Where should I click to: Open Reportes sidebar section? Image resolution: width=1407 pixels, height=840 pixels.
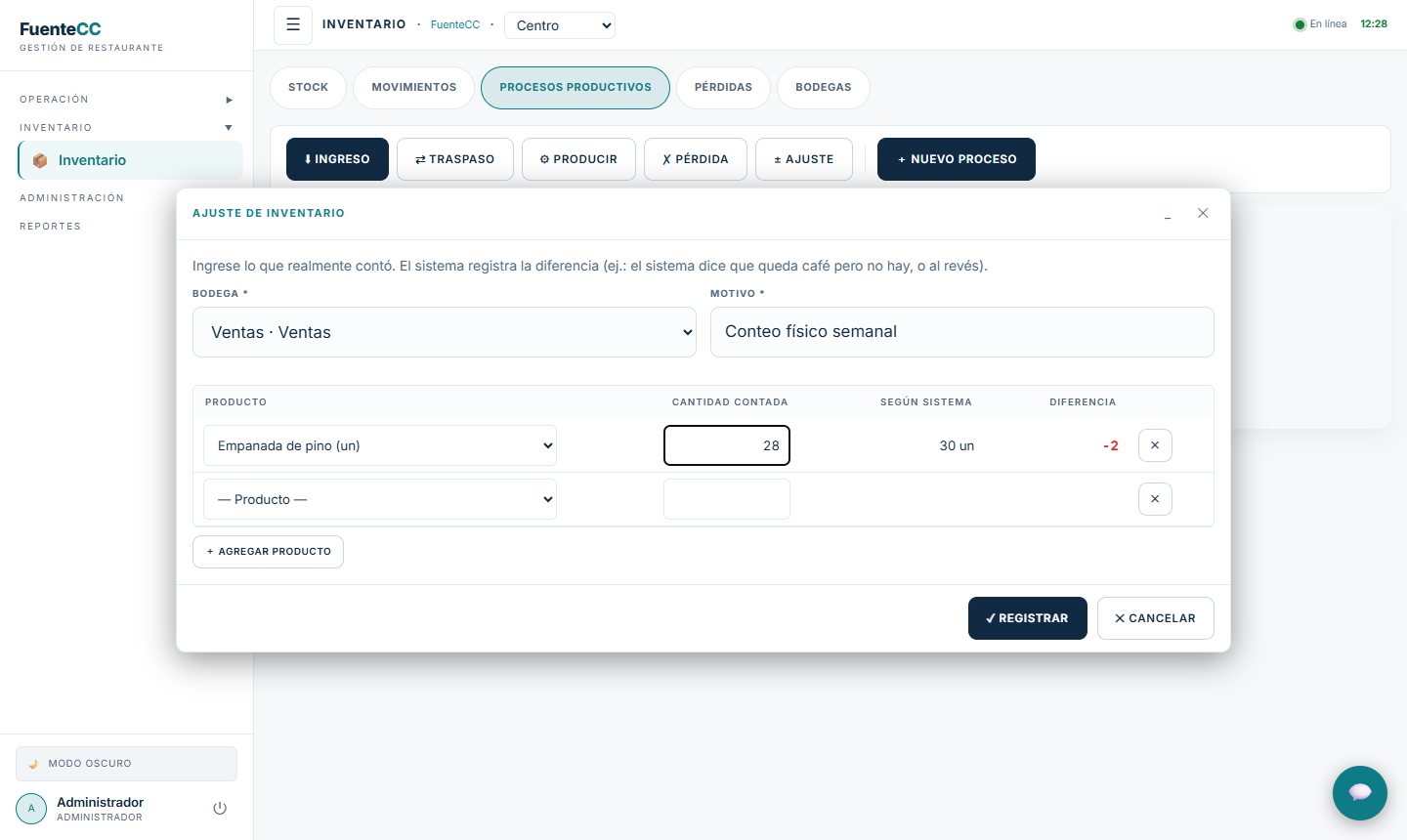51,227
